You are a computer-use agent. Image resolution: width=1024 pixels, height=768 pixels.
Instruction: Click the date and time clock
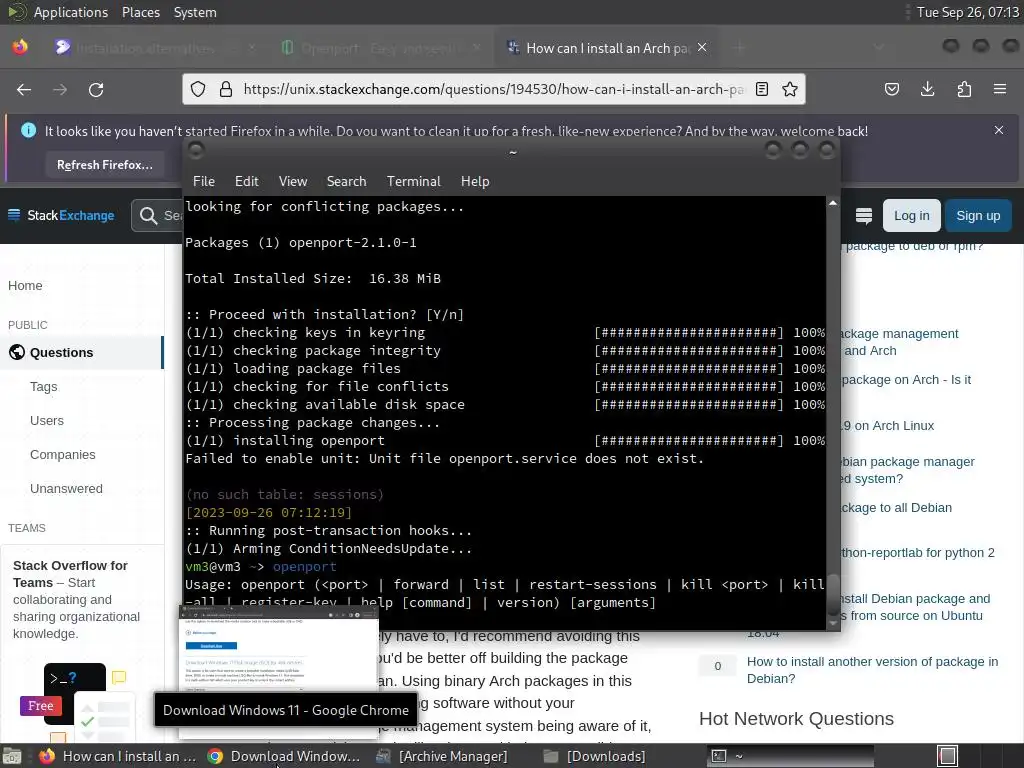click(967, 12)
